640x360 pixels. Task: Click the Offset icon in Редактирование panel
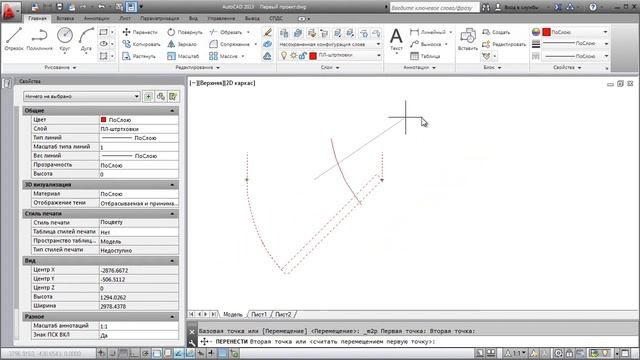click(x=267, y=56)
